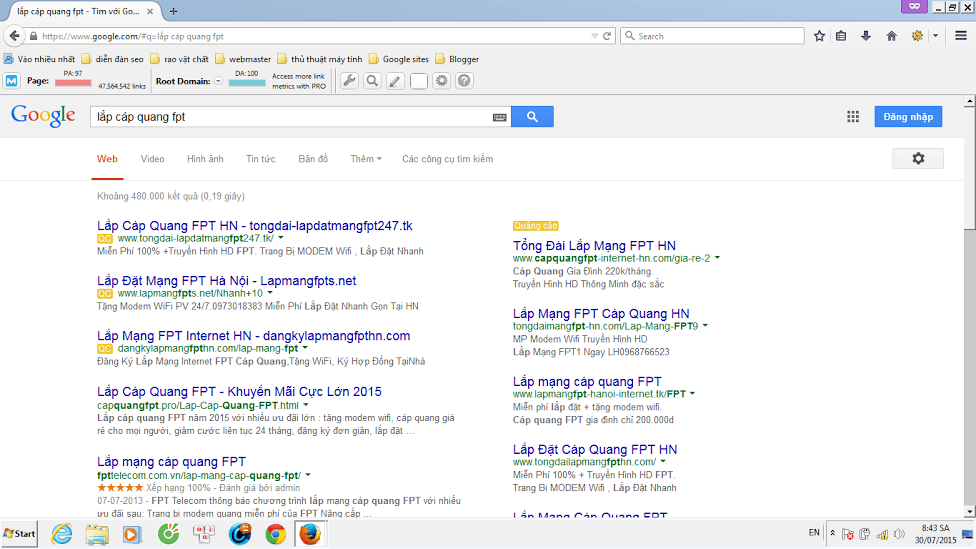Screen dimensions: 976x549
Task: Open ad Lắp Đặt Cáp Quang FPT HN
Action: 595,449
